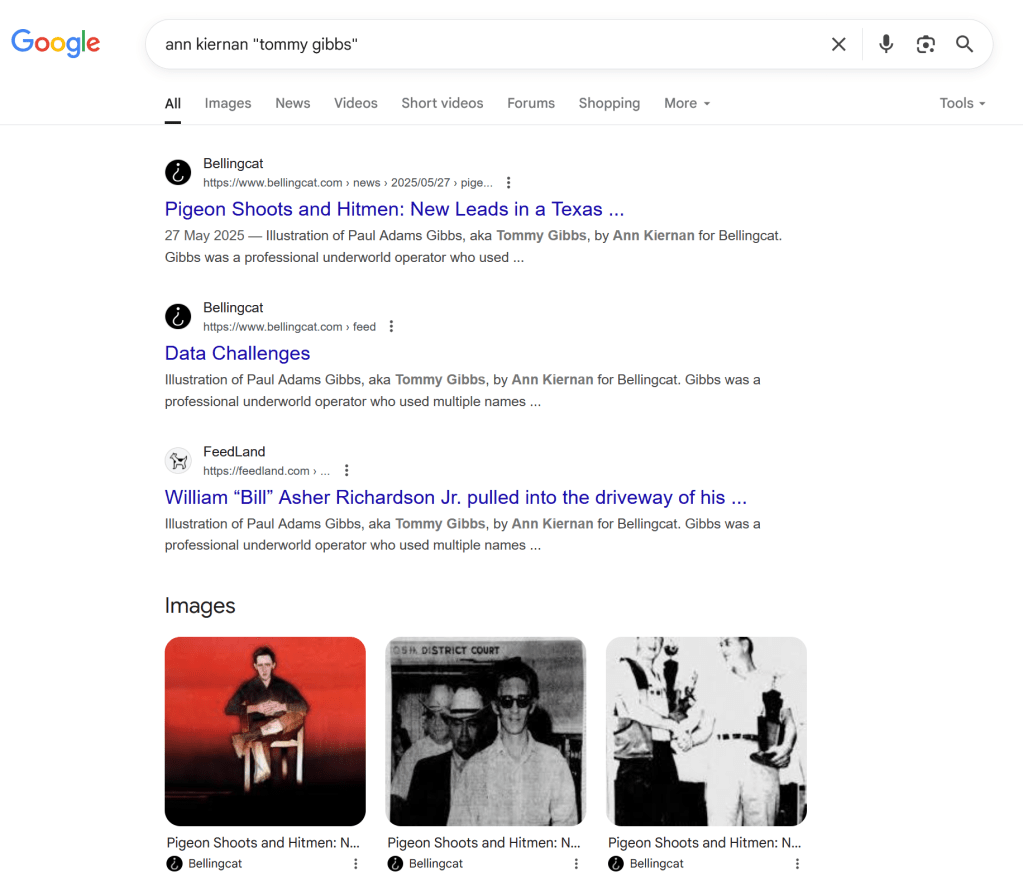1023x891 pixels.
Task: Open the Tools dropdown
Action: (x=962, y=103)
